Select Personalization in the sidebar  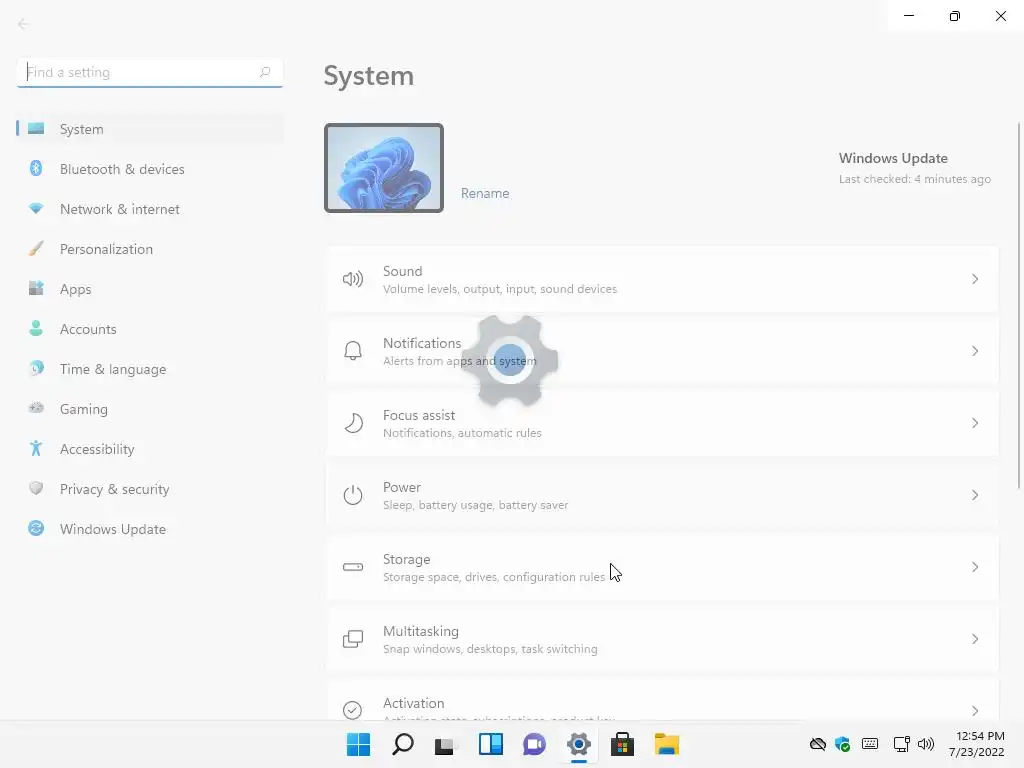pos(150,249)
